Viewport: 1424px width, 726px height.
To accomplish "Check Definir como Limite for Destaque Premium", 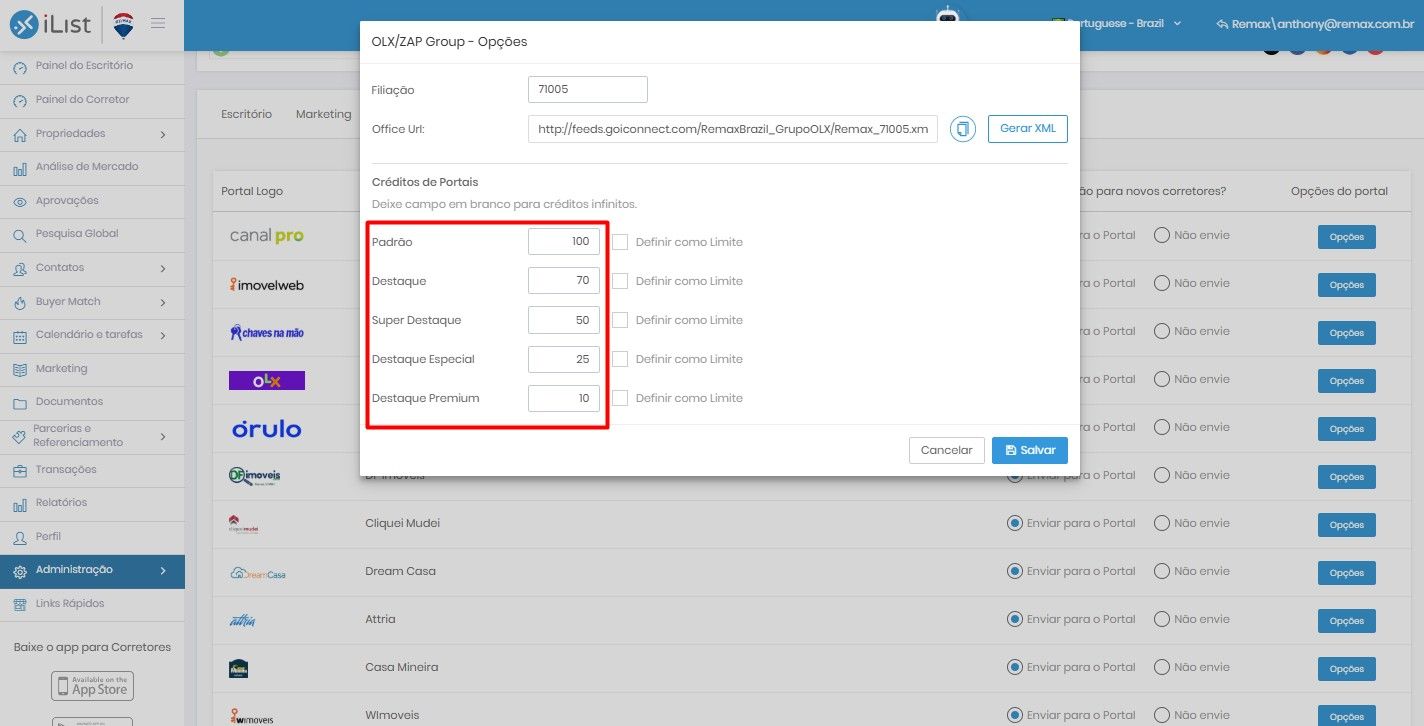I will [x=620, y=398].
